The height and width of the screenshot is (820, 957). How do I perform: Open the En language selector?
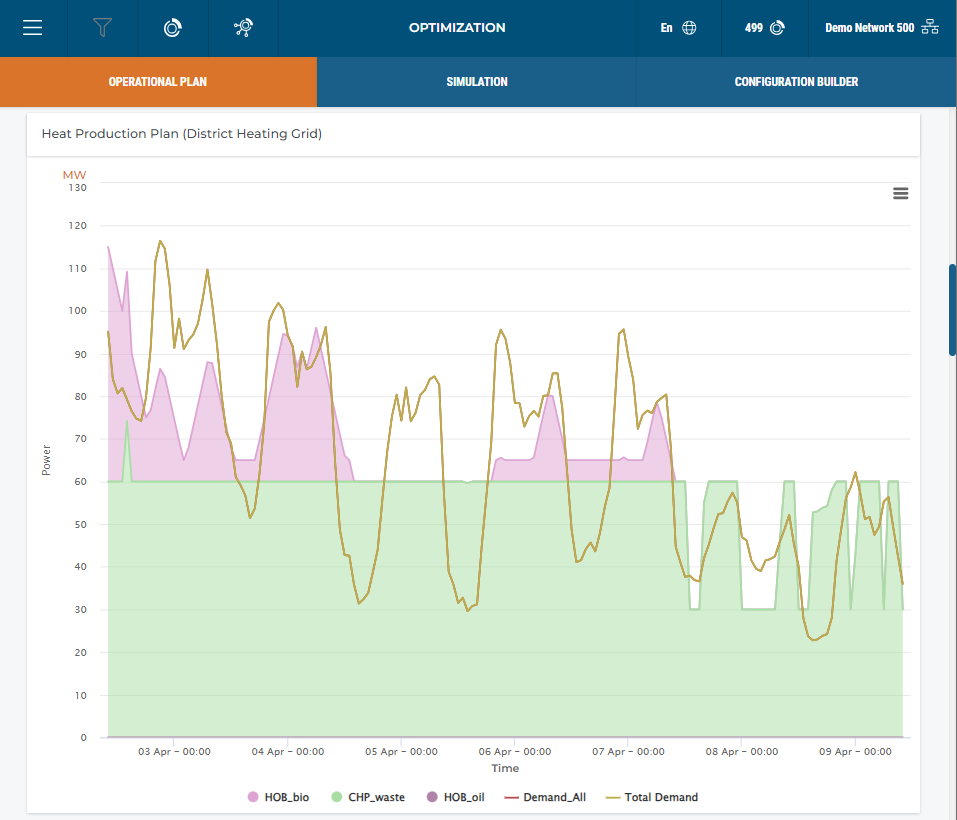pos(667,28)
